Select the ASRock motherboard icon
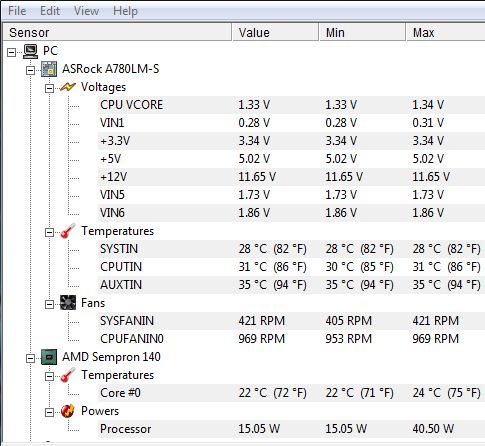This screenshot has width=485, height=446. (49, 69)
